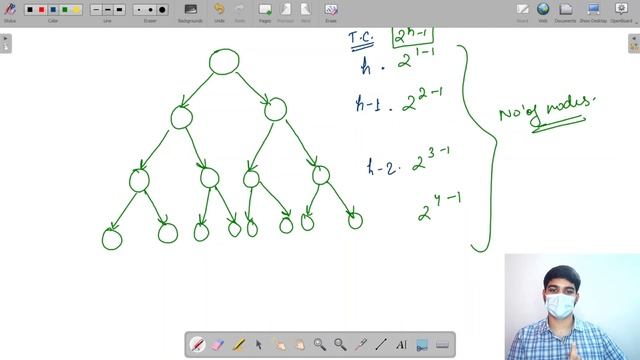Select the Pen tool in stylus palette

[x=198, y=345]
